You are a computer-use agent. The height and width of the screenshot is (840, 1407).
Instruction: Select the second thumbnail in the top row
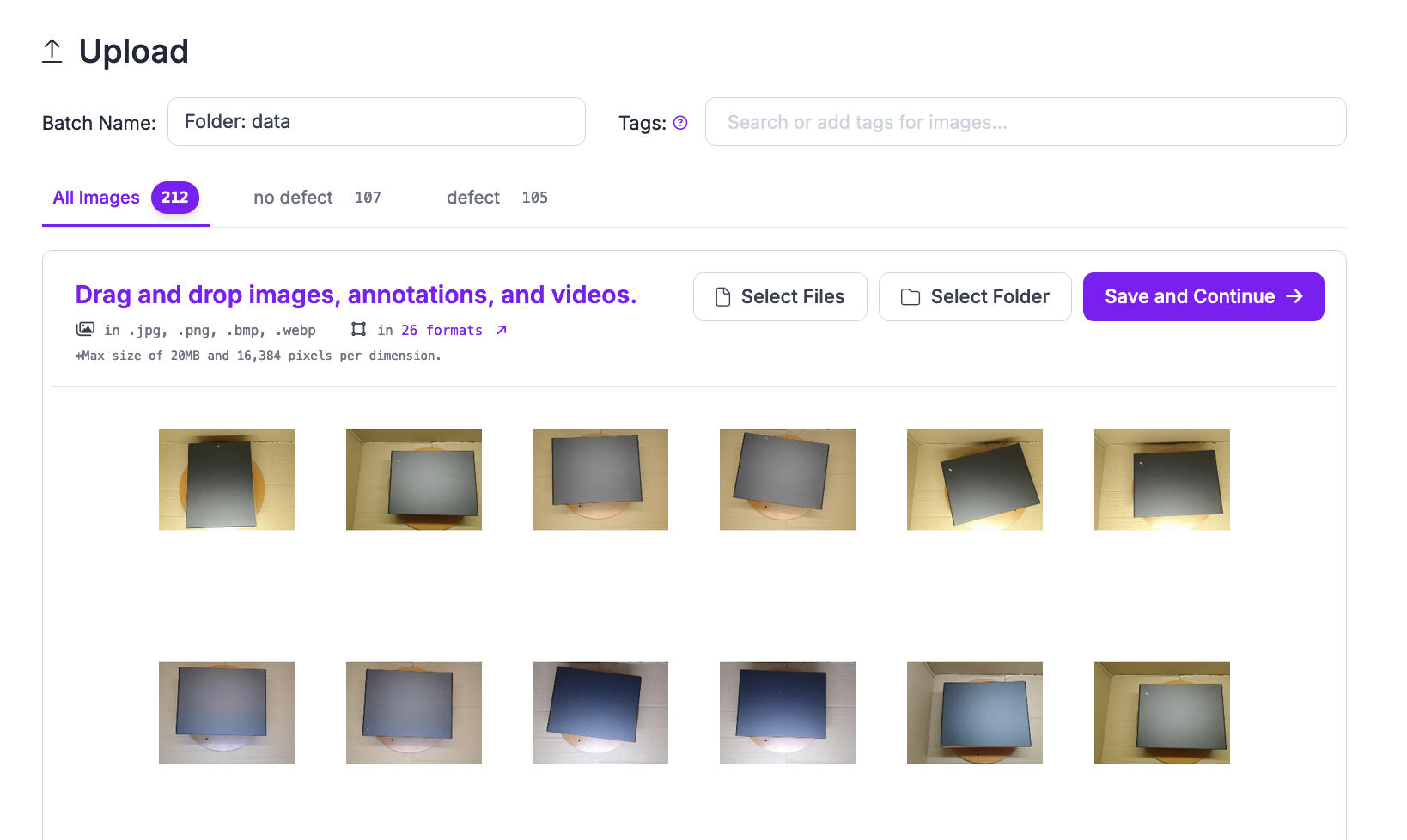(x=414, y=480)
